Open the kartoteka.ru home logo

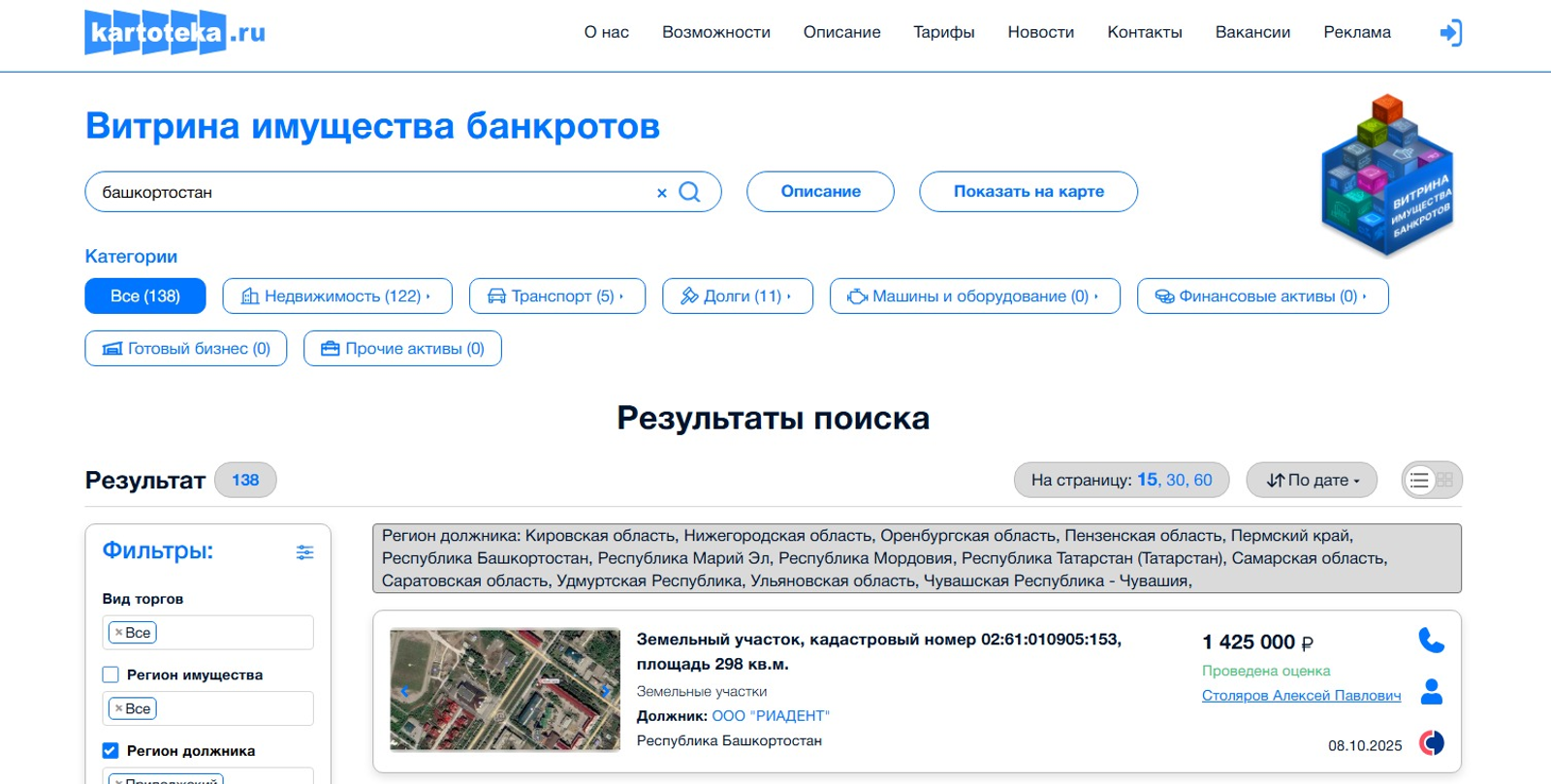[x=174, y=33]
